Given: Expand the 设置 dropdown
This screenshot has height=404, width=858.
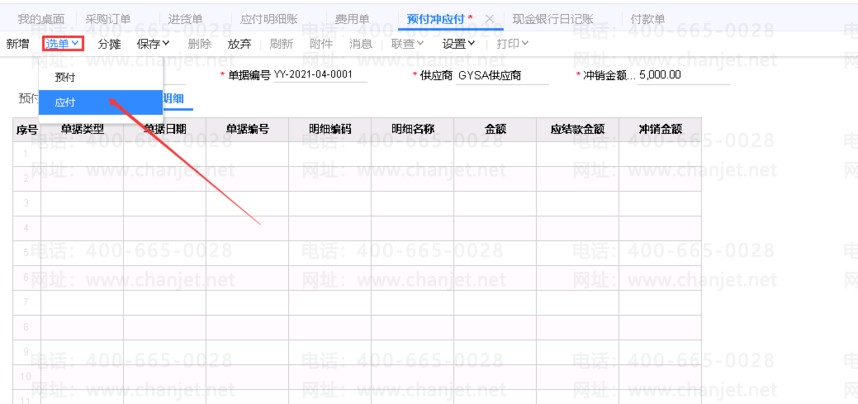Looking at the screenshot, I should tap(459, 44).
